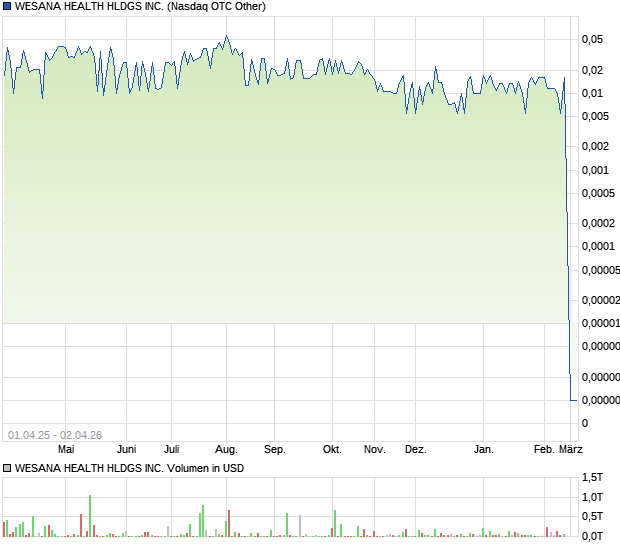Click the date range 01.04.25 - 02.04.26
620x546 pixels.
pyautogui.click(x=55, y=435)
